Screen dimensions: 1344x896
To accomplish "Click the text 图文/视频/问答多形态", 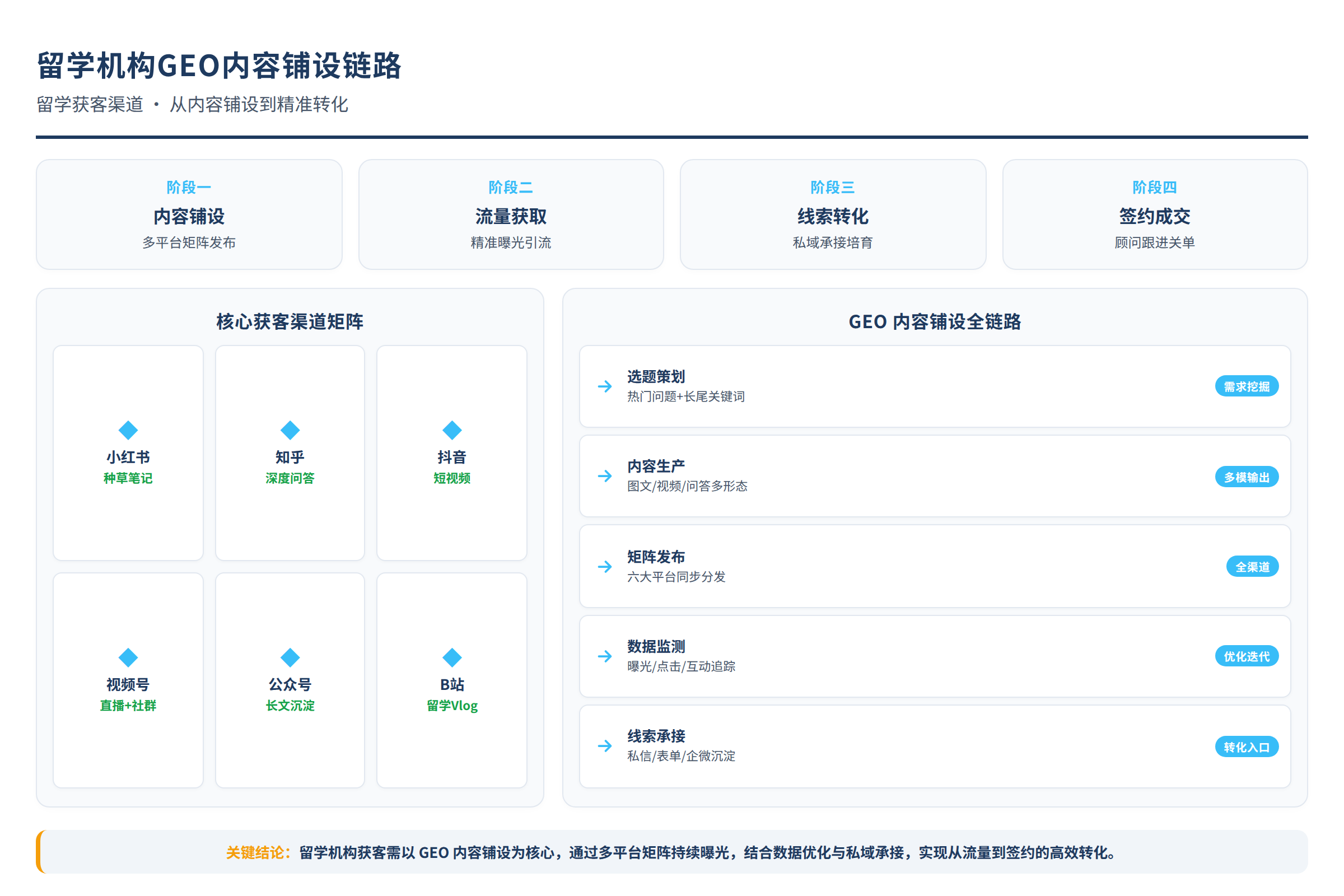I will [688, 486].
